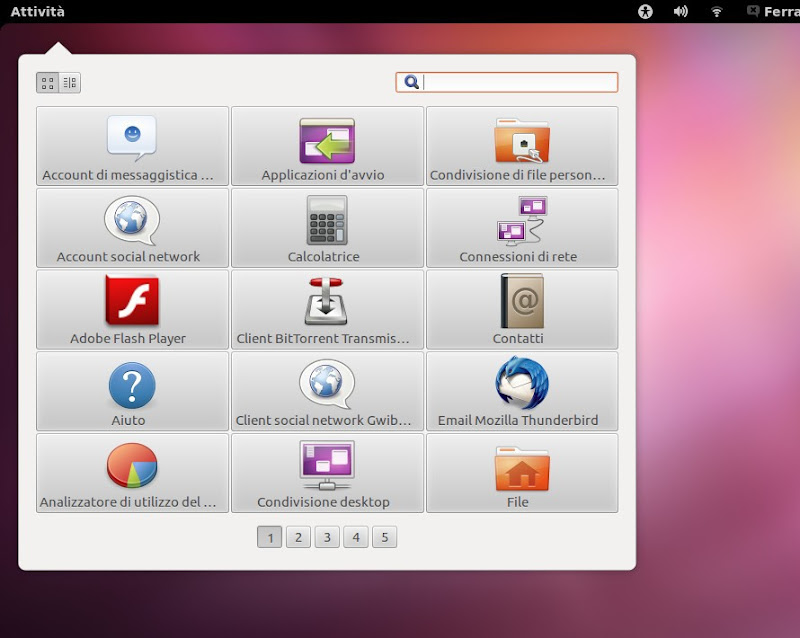Switch to list view layout
This screenshot has height=638, width=800.
tap(70, 83)
